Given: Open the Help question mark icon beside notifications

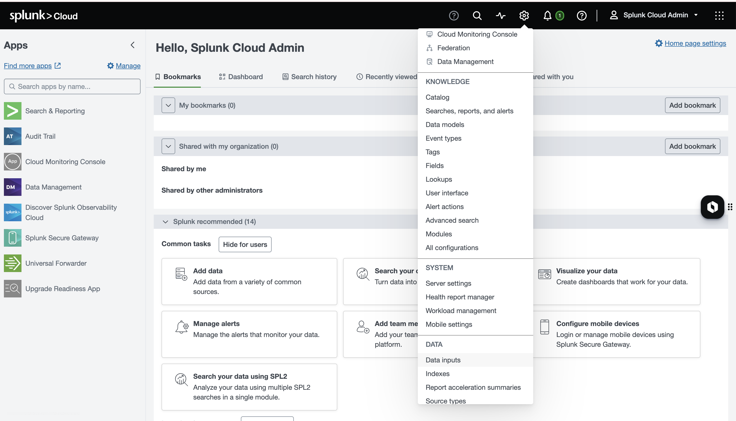Looking at the screenshot, I should pyautogui.click(x=582, y=15).
